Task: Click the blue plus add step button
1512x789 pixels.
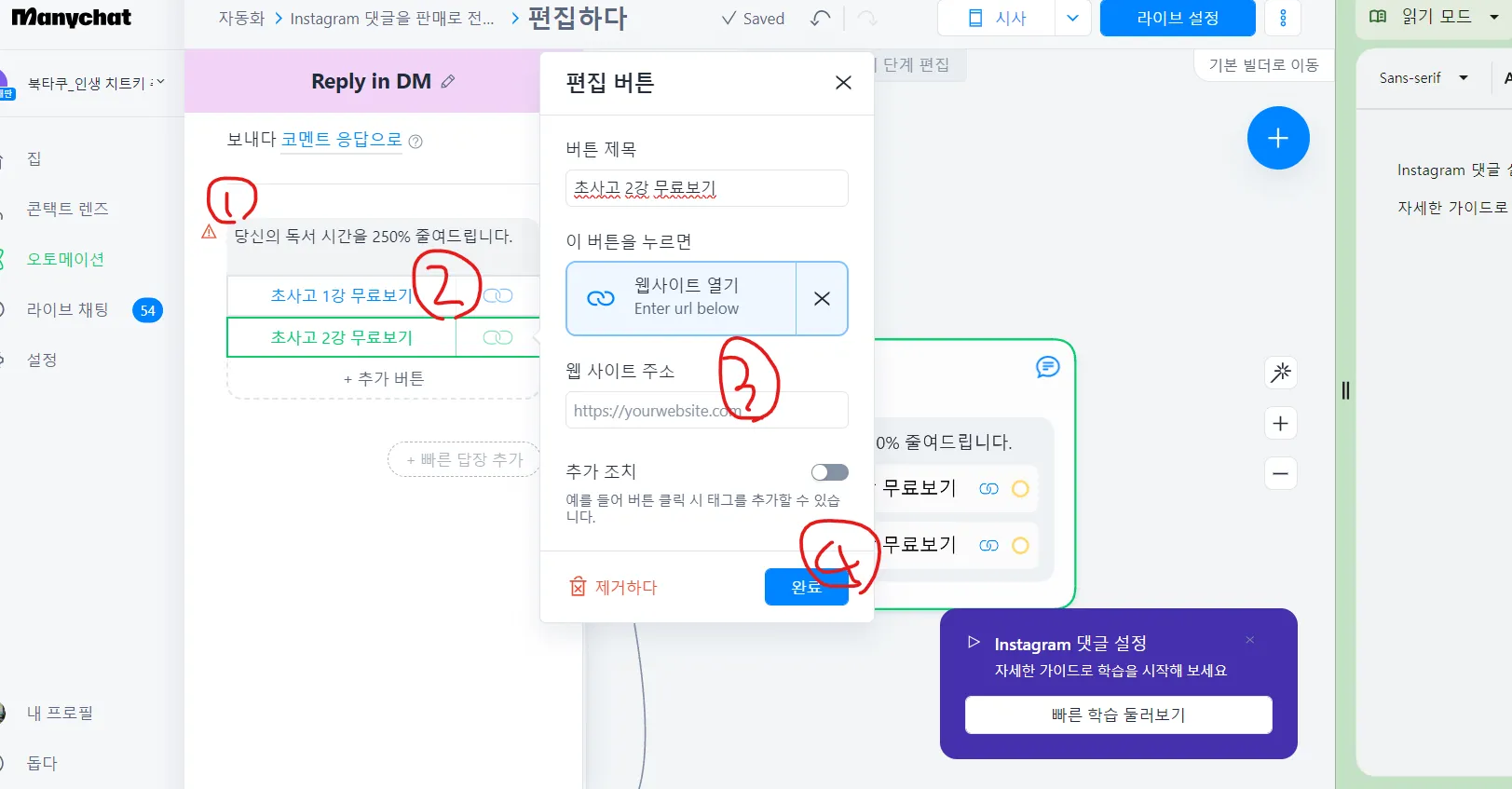Action: click(1278, 138)
